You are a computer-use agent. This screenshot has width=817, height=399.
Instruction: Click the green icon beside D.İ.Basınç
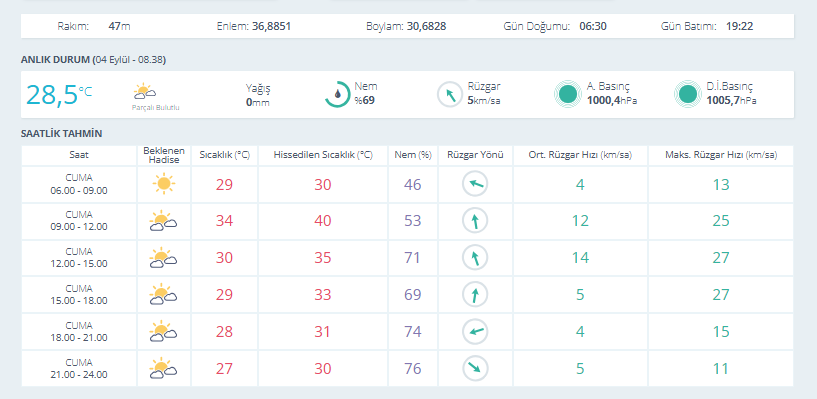tap(688, 94)
